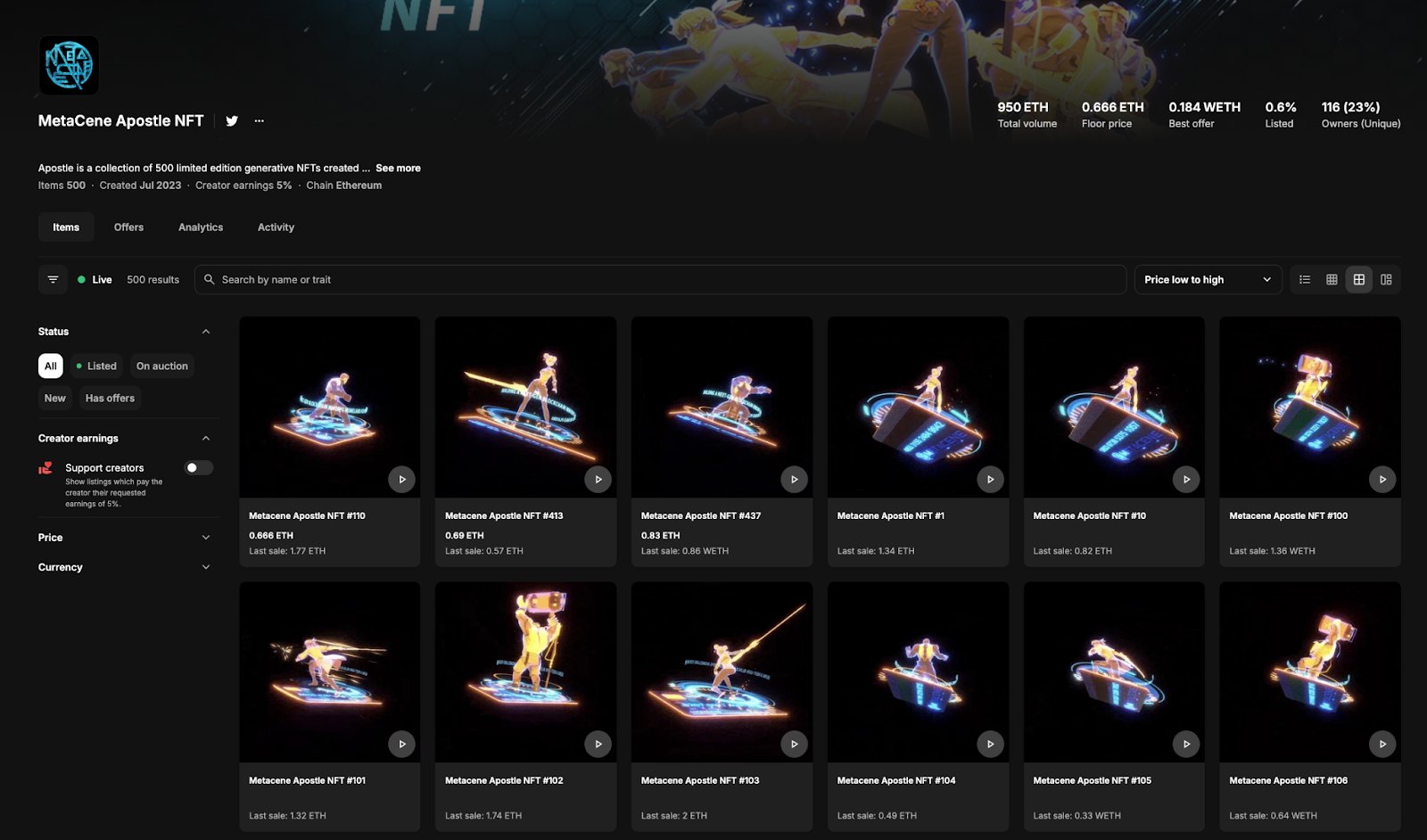1427x840 pixels.
Task: Filter by Has offers status
Action: [x=110, y=399]
